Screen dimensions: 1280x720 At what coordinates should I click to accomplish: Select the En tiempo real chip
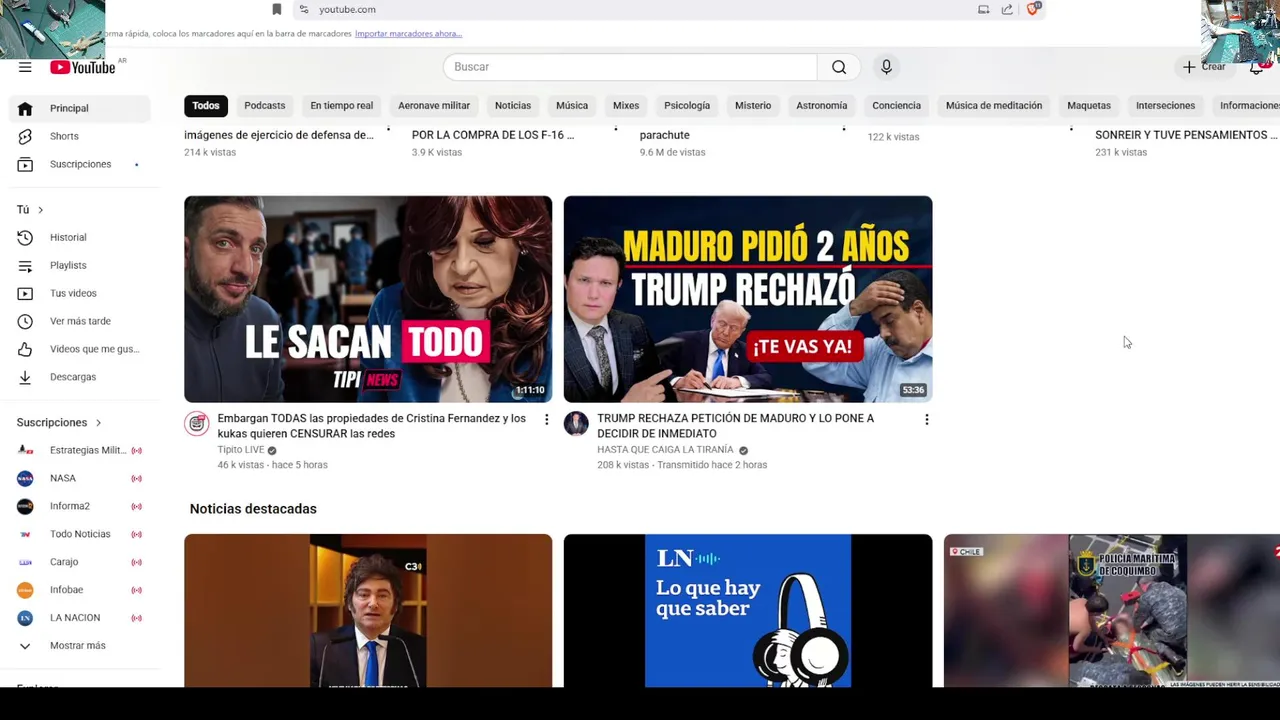click(x=341, y=105)
